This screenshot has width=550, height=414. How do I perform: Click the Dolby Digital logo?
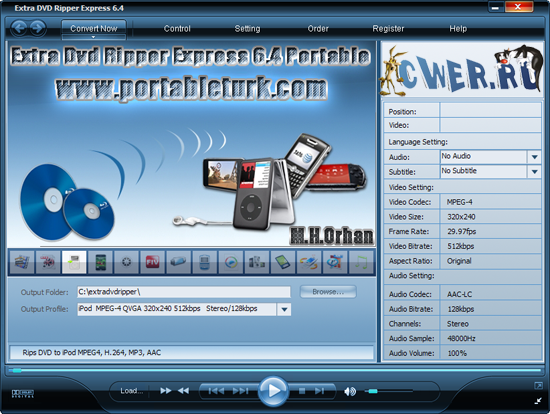pos(23,393)
